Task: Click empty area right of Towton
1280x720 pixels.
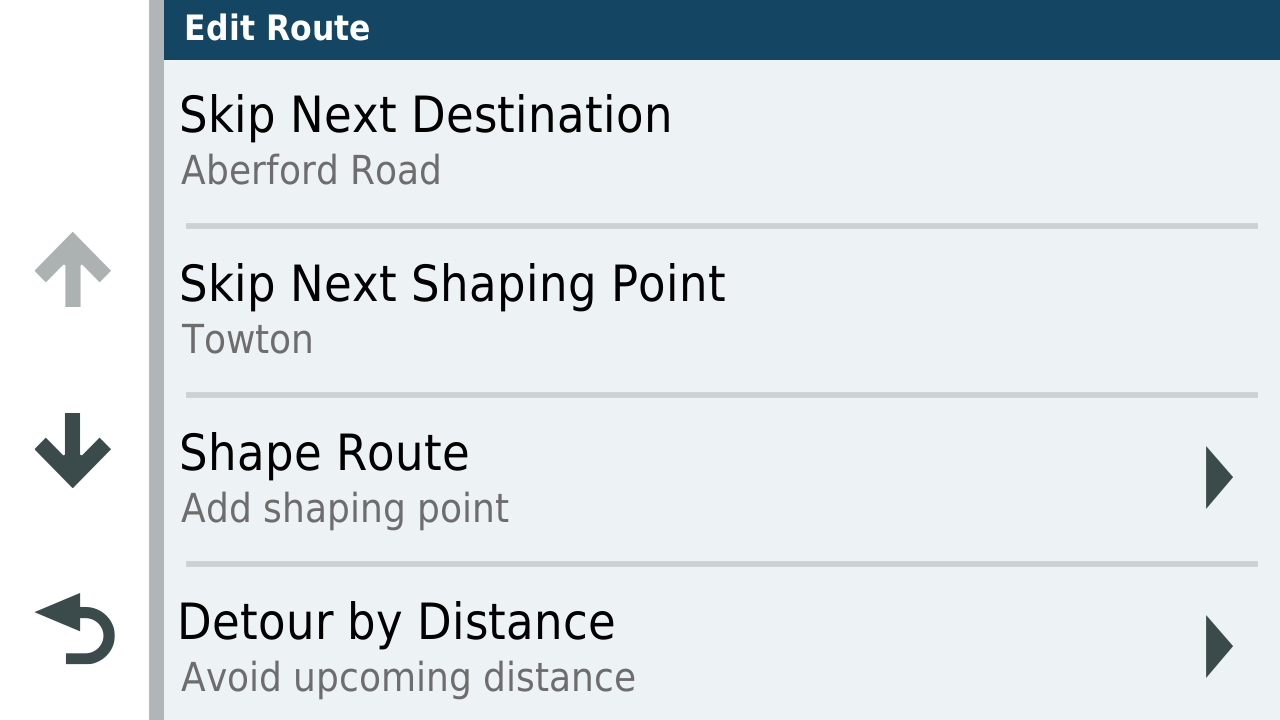Action: click(786, 340)
